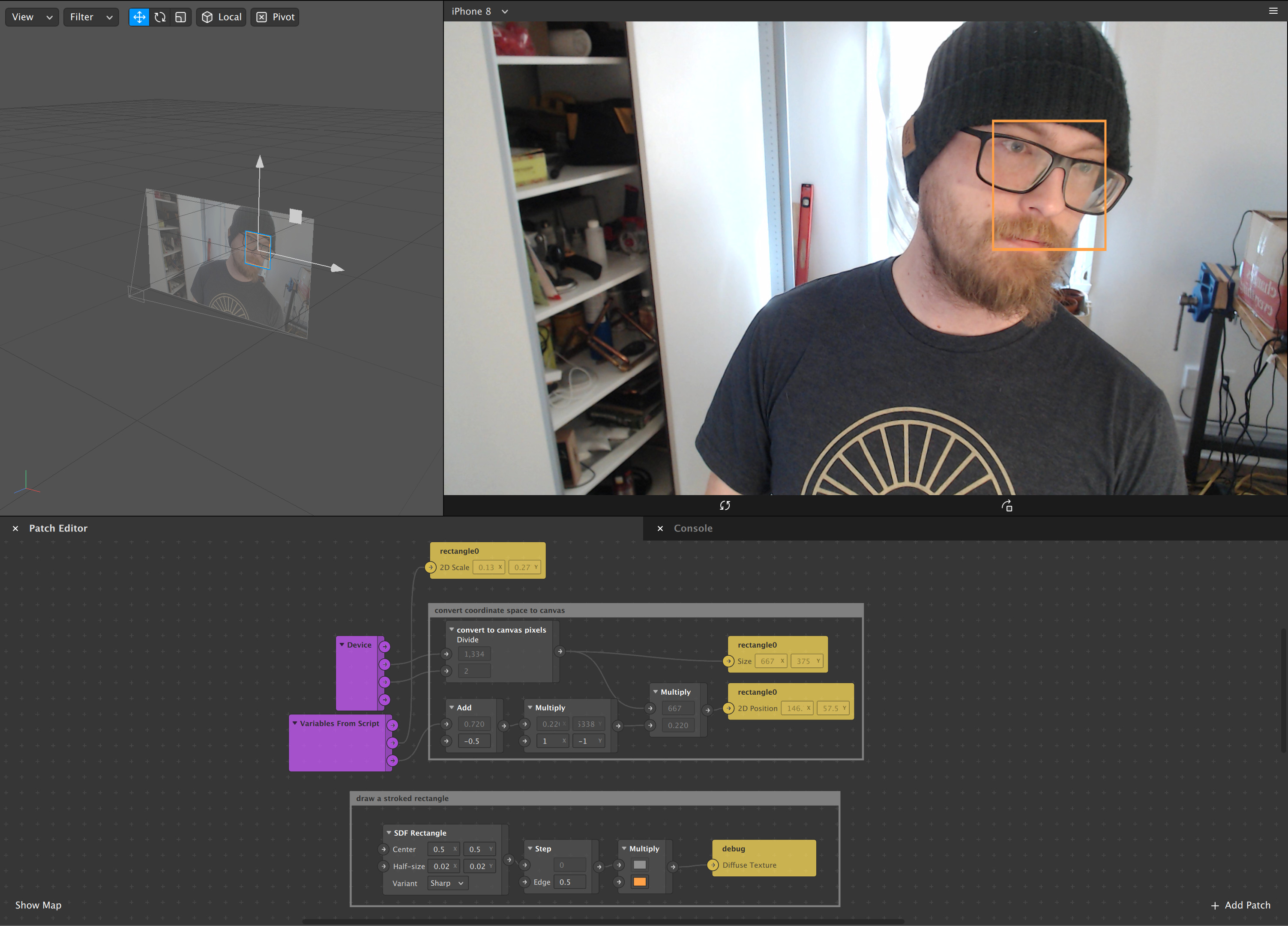Open the Variant Sharp dropdown
Screen dimensions: 1288x926
click(x=447, y=884)
